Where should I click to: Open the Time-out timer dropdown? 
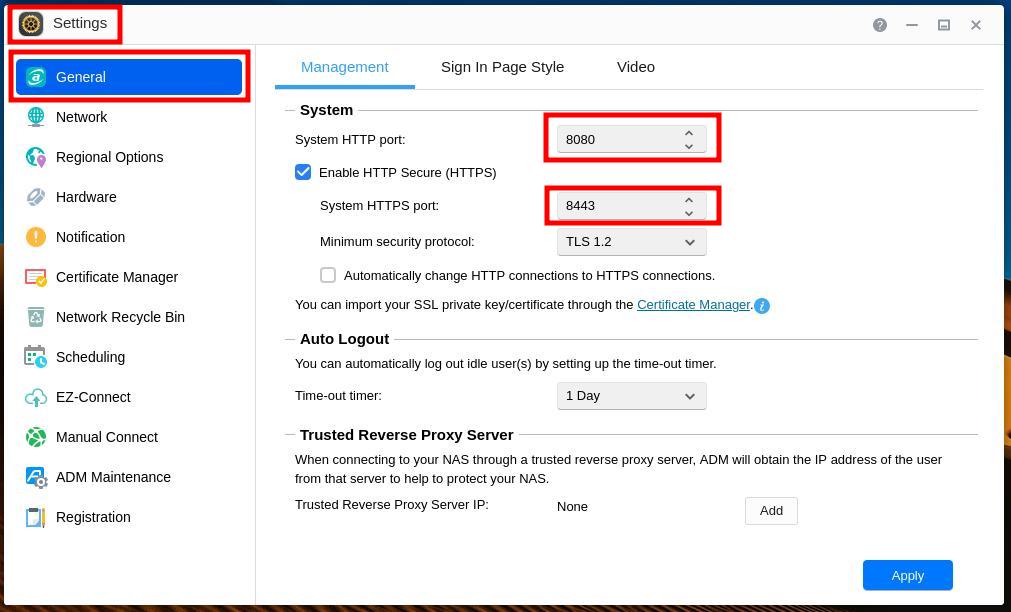pyautogui.click(x=631, y=395)
